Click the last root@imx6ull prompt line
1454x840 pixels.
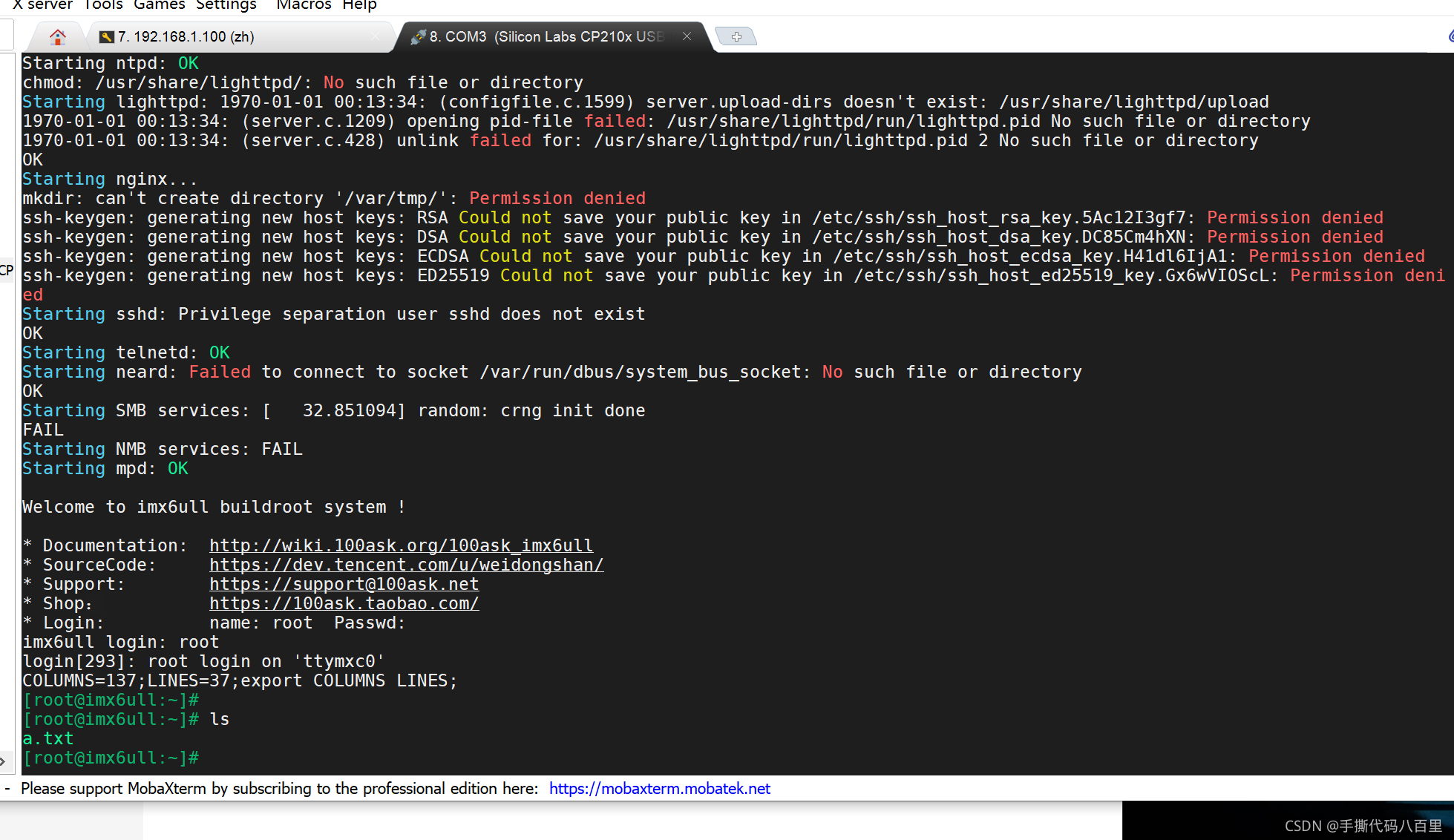111,758
